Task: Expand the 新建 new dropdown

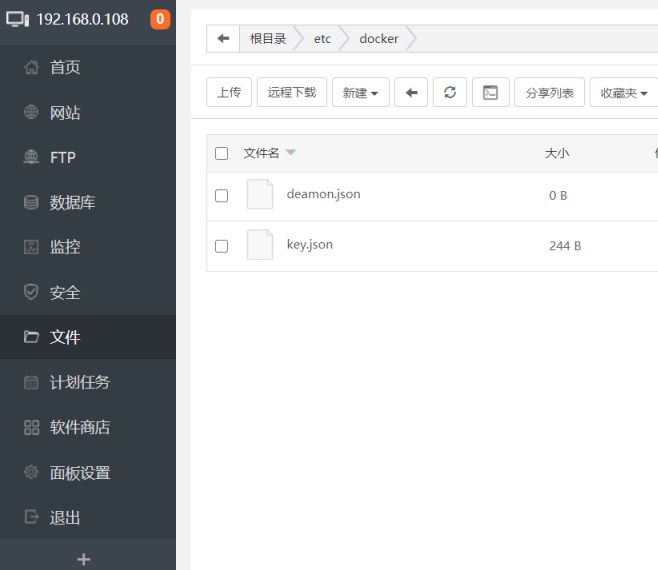Action: click(x=361, y=92)
